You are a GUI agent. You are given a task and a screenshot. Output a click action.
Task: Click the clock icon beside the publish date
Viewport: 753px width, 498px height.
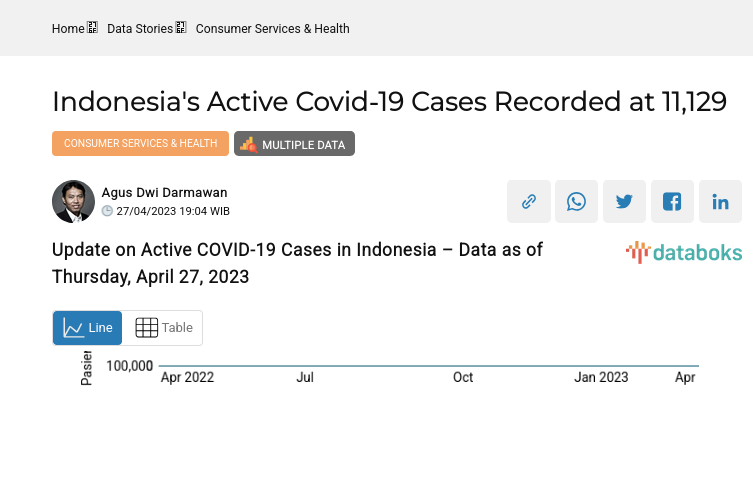tap(108, 211)
